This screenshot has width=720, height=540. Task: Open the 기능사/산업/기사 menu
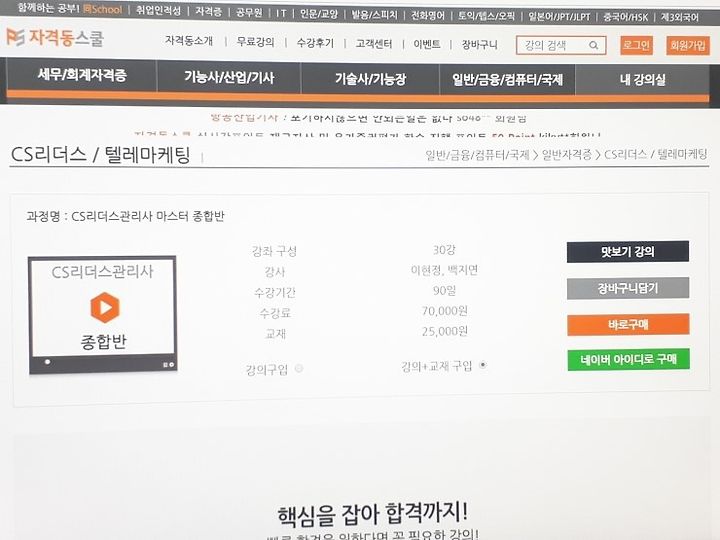(x=229, y=77)
